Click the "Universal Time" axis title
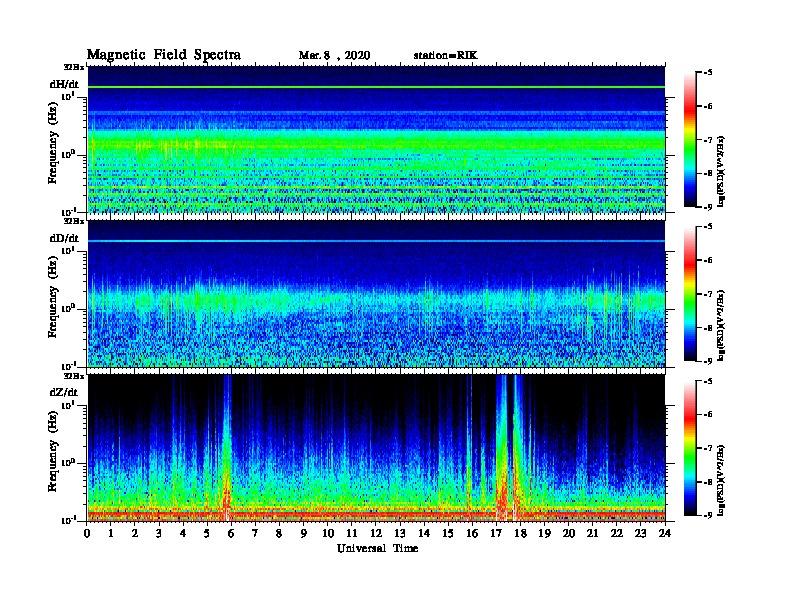 click(377, 548)
